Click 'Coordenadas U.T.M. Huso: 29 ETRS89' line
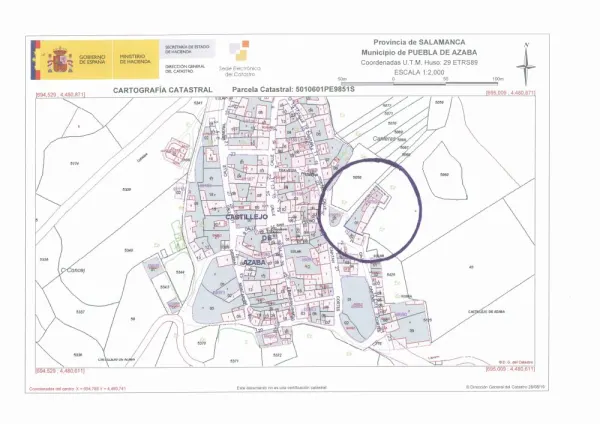The width and height of the screenshot is (600, 424). point(419,62)
